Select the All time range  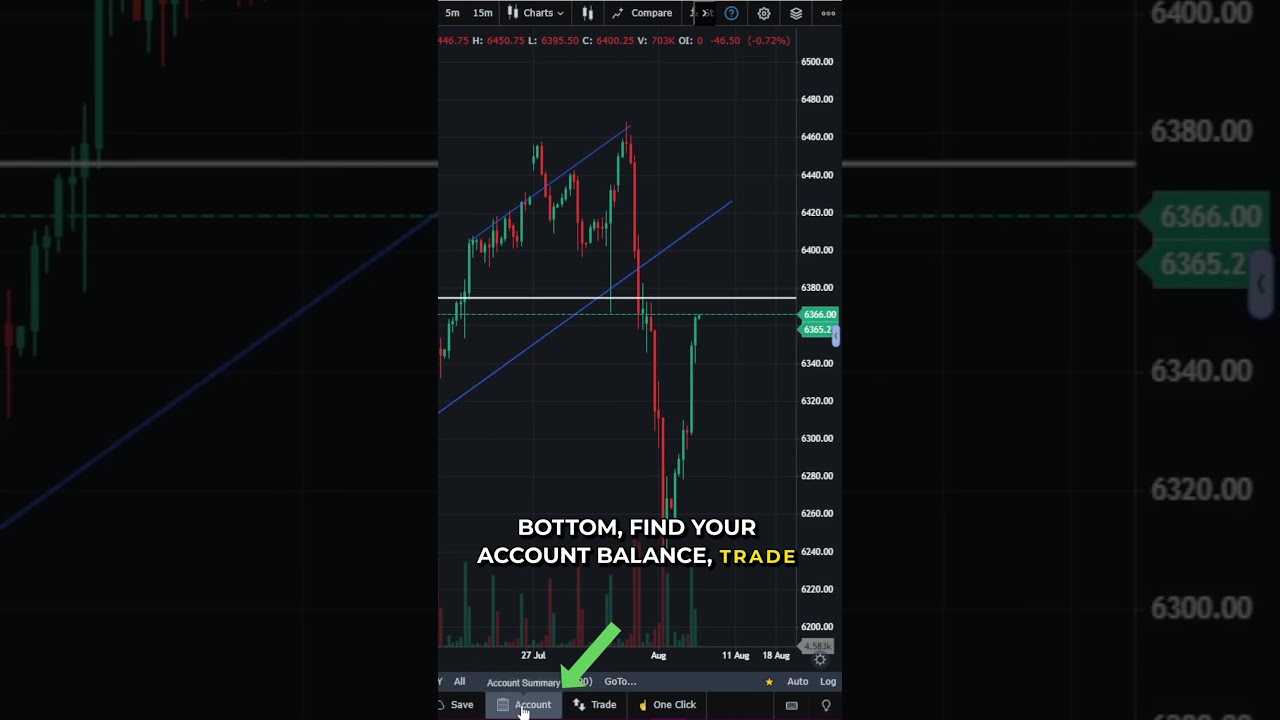click(459, 682)
